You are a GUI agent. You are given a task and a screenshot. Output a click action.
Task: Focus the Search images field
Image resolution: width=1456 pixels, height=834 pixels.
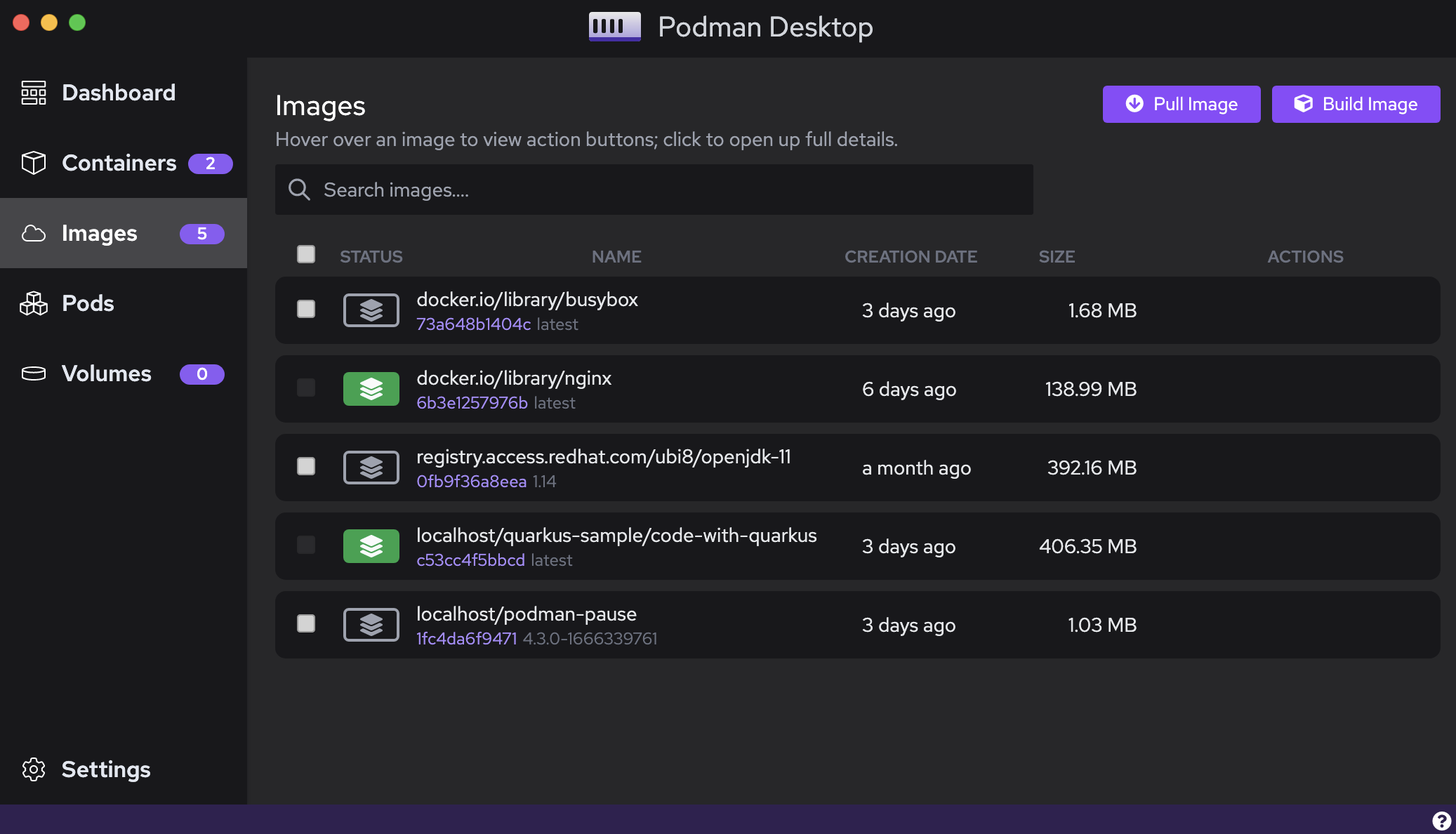653,190
